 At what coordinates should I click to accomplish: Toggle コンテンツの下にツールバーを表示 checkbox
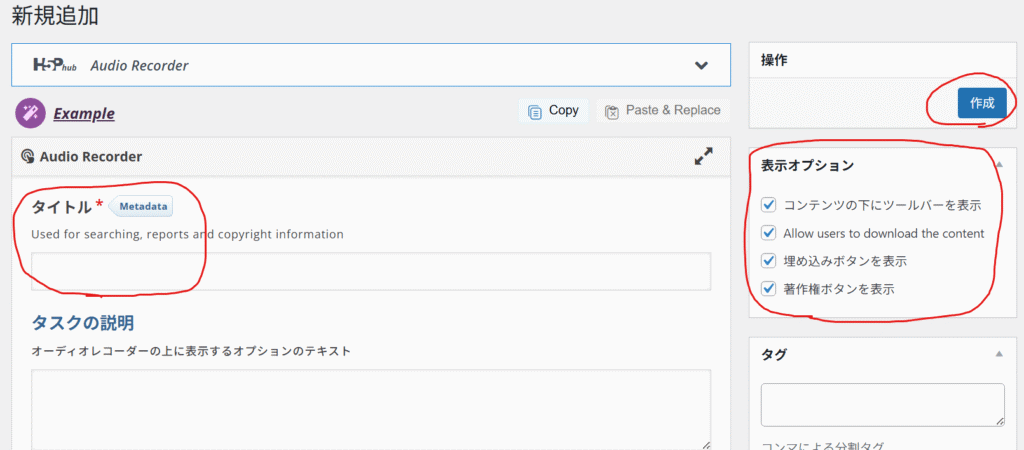pyautogui.click(x=769, y=205)
